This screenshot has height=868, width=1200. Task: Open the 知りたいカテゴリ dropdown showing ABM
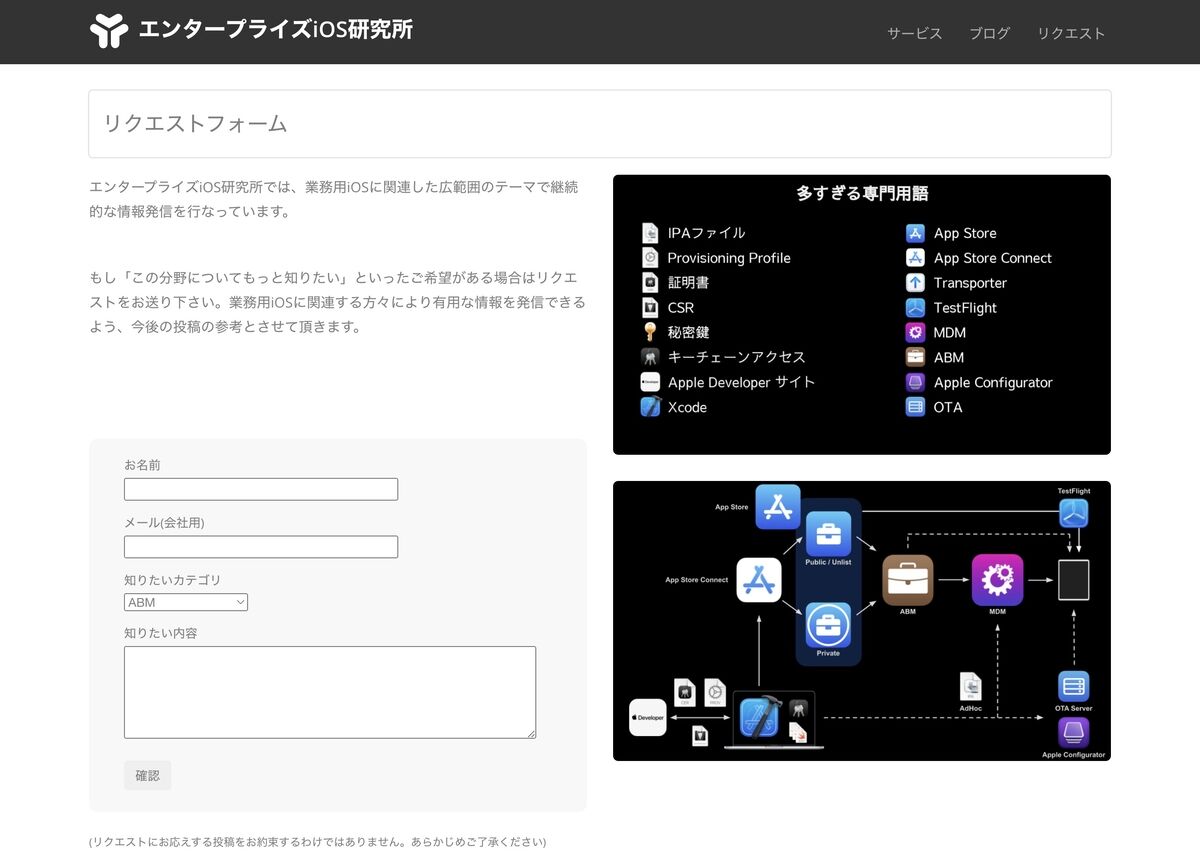(186, 602)
